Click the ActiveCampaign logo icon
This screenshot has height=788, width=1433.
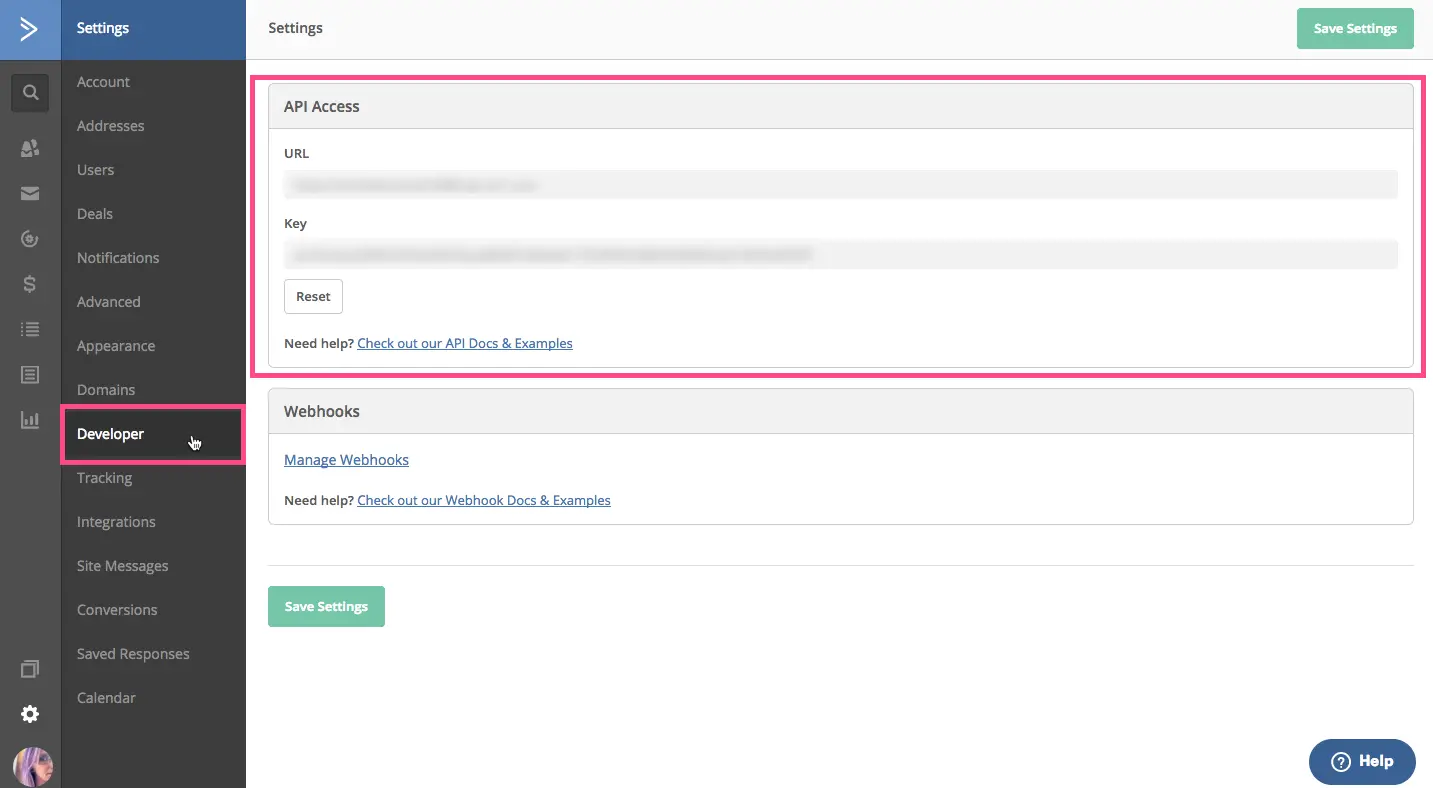(x=29, y=29)
